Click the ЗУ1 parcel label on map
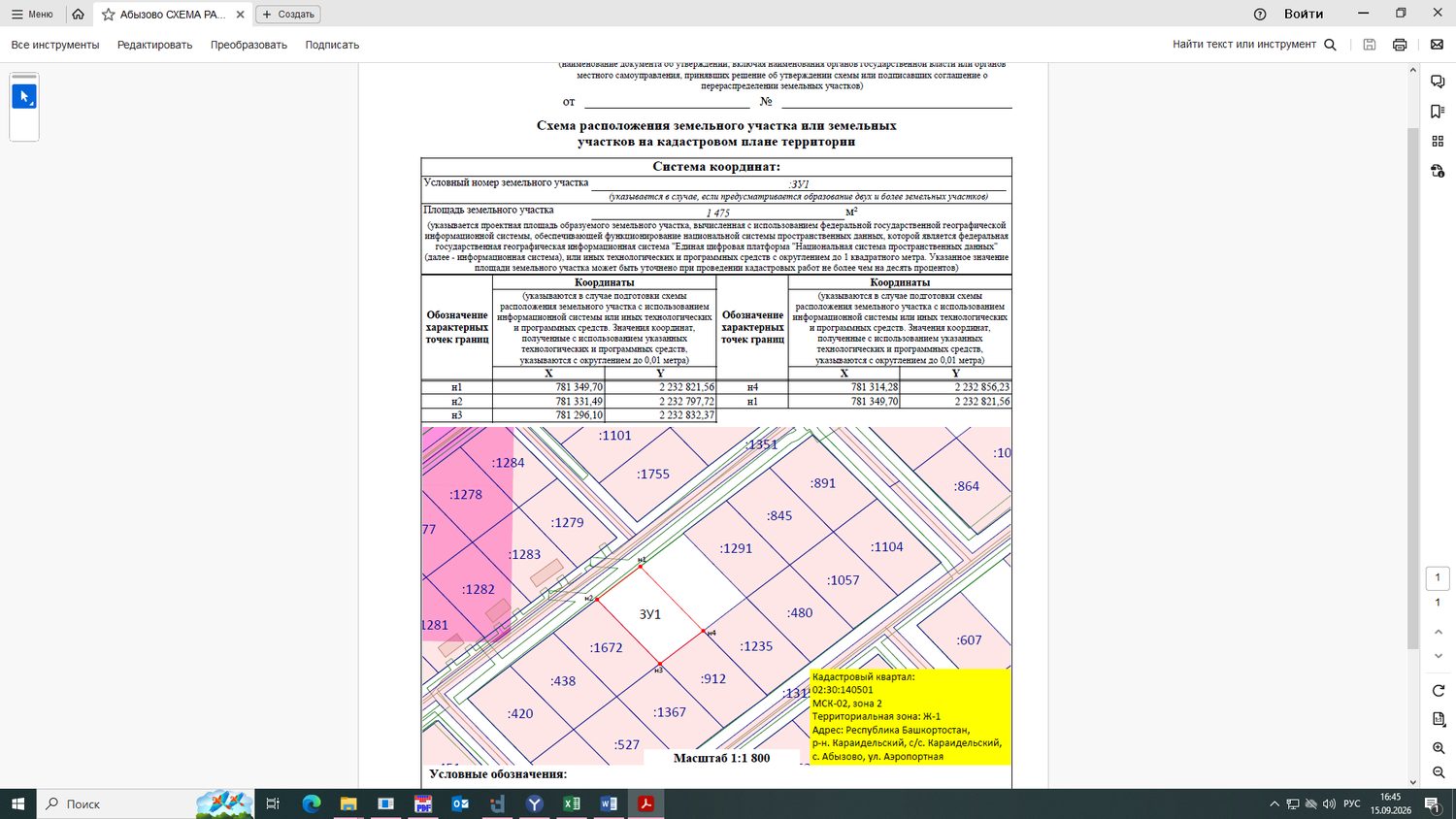 (649, 614)
